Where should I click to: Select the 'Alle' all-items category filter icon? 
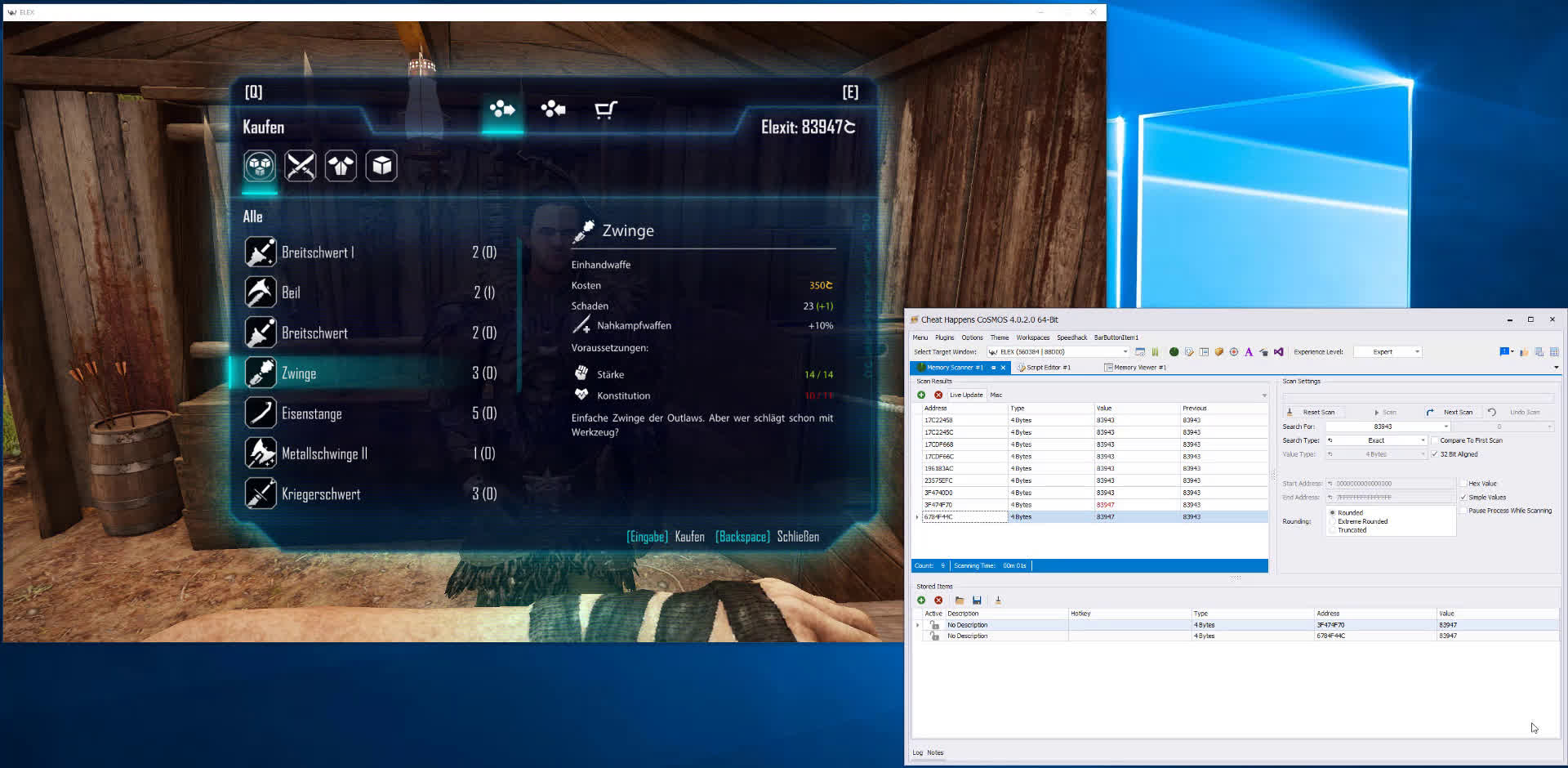pyautogui.click(x=260, y=166)
